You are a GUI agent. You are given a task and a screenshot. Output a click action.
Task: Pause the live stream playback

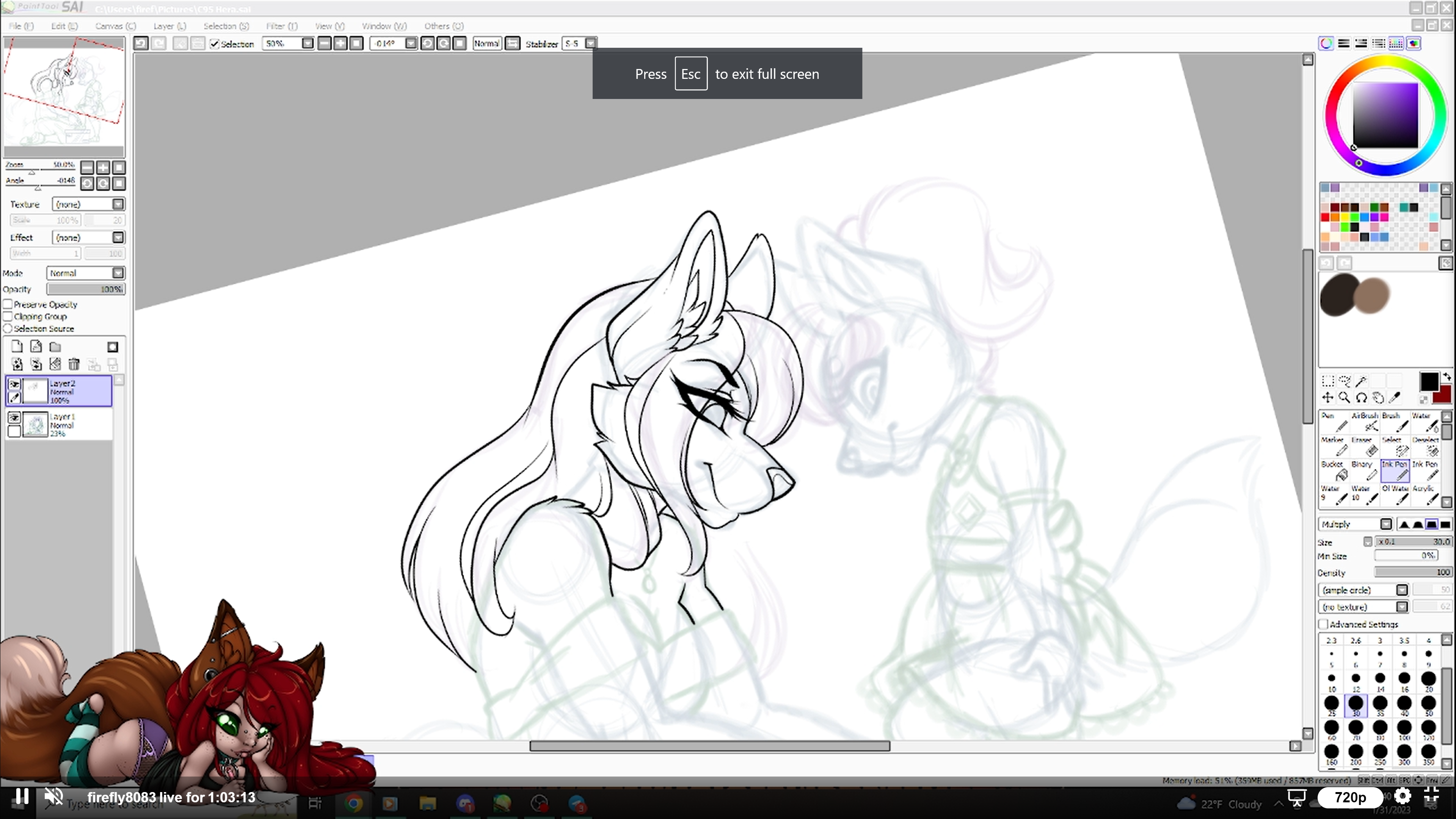(22, 797)
